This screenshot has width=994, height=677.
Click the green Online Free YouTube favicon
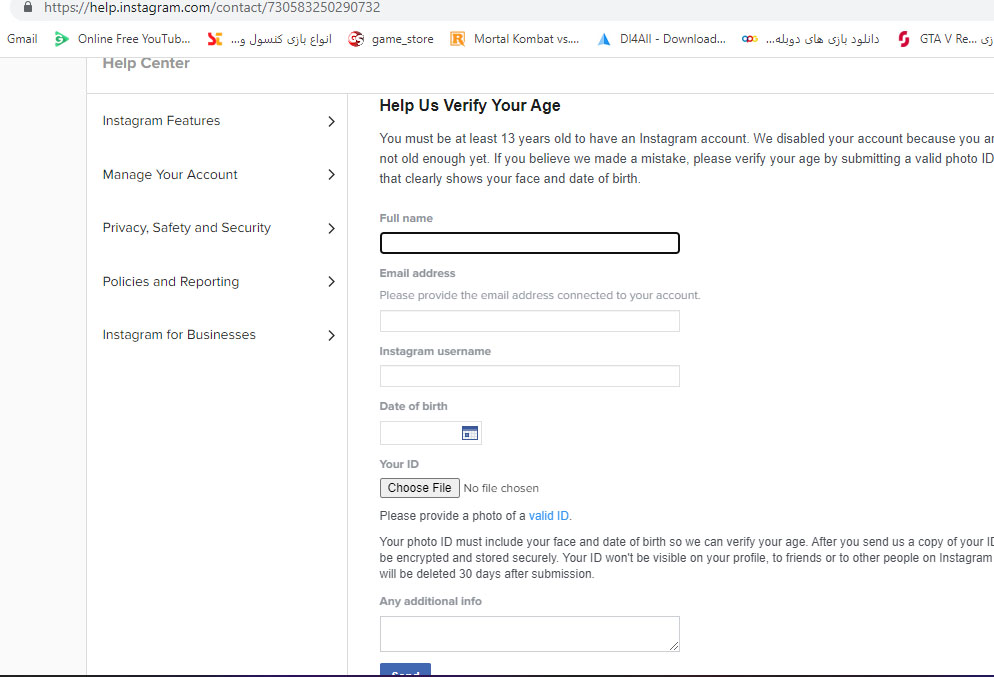pyautogui.click(x=61, y=39)
